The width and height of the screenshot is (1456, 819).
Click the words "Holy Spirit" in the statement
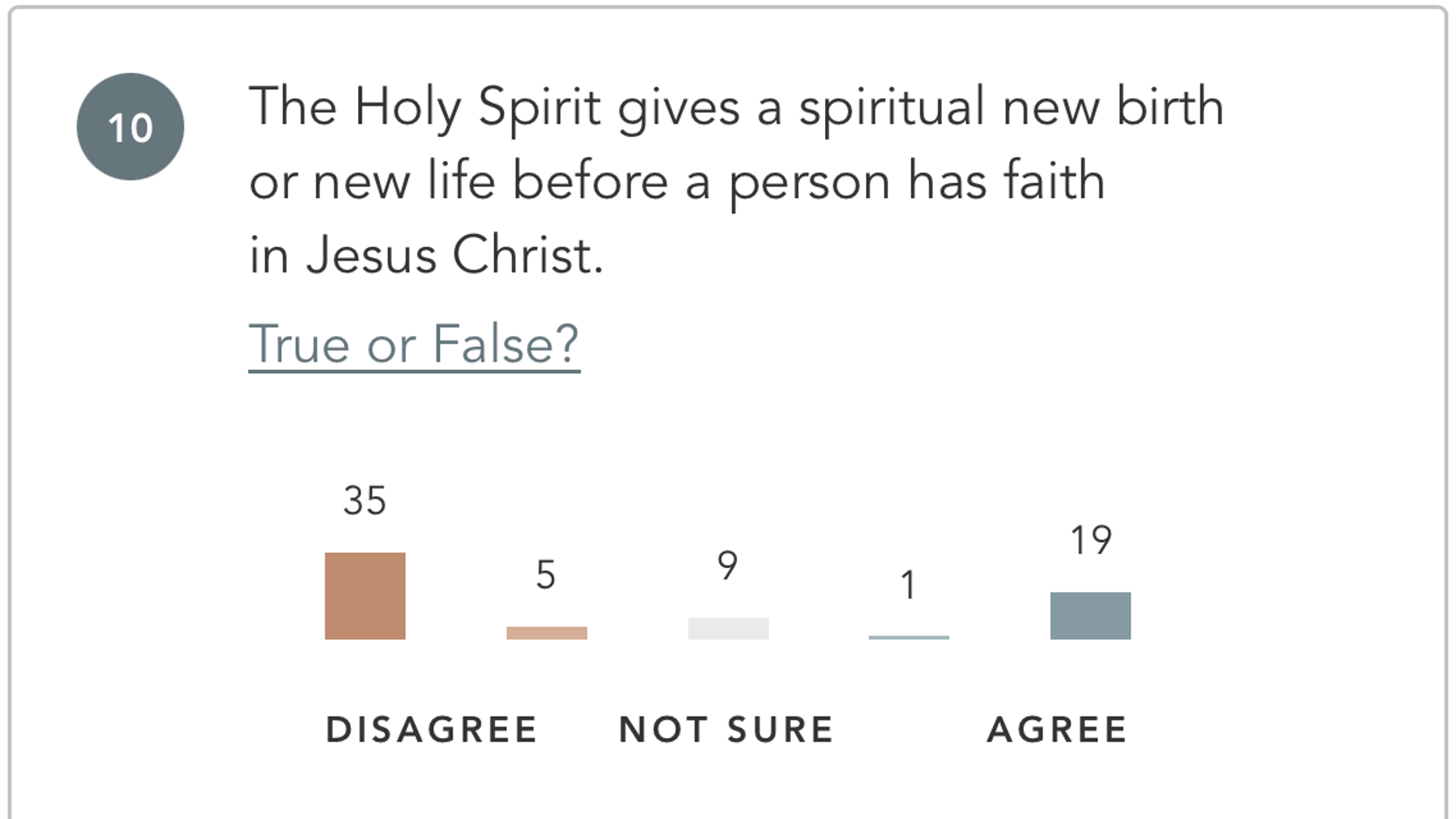(478, 108)
